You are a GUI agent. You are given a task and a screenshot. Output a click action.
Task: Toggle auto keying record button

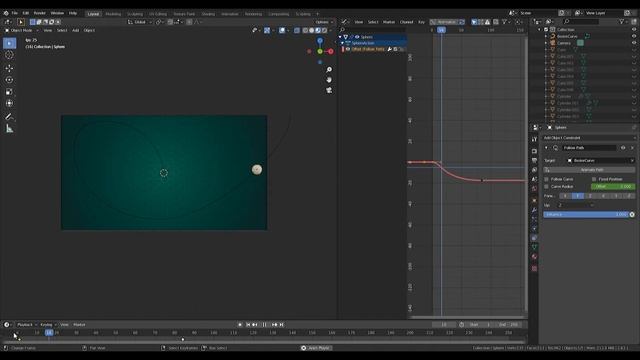240,324
